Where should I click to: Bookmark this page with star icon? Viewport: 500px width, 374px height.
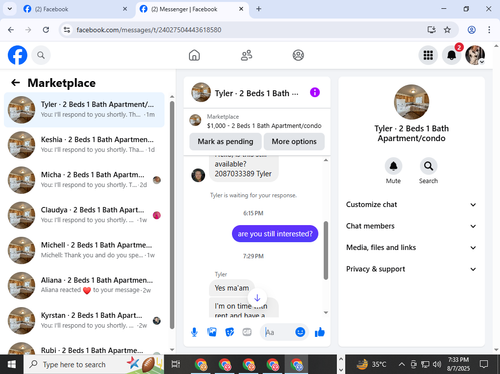tap(447, 30)
